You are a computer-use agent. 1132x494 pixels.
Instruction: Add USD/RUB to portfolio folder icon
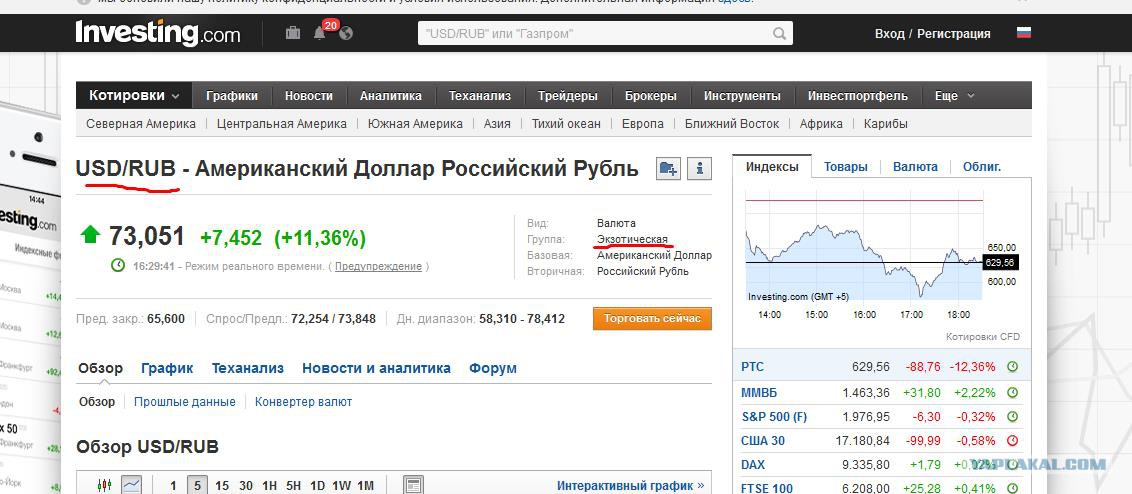click(x=669, y=169)
